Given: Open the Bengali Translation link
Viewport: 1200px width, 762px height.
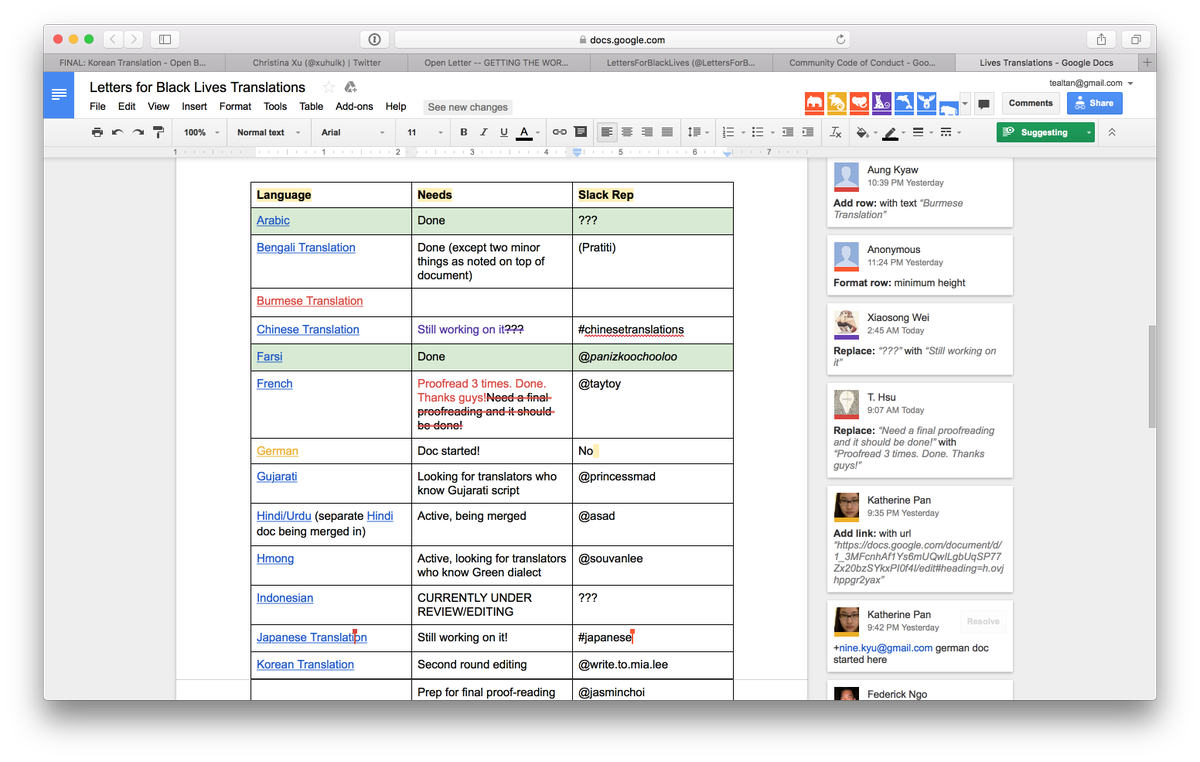Looking at the screenshot, I should point(306,247).
